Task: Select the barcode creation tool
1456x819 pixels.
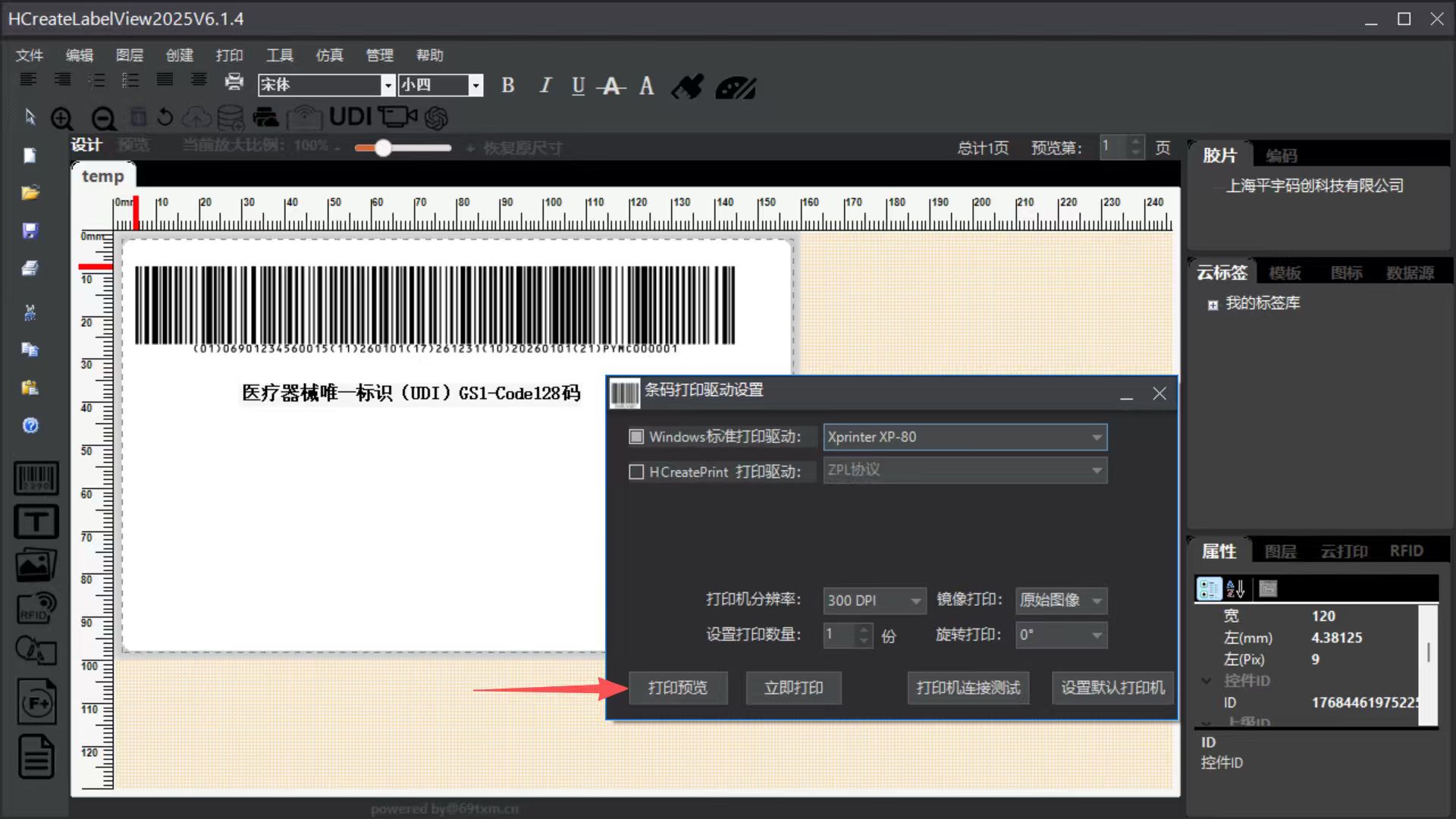Action: coord(36,479)
